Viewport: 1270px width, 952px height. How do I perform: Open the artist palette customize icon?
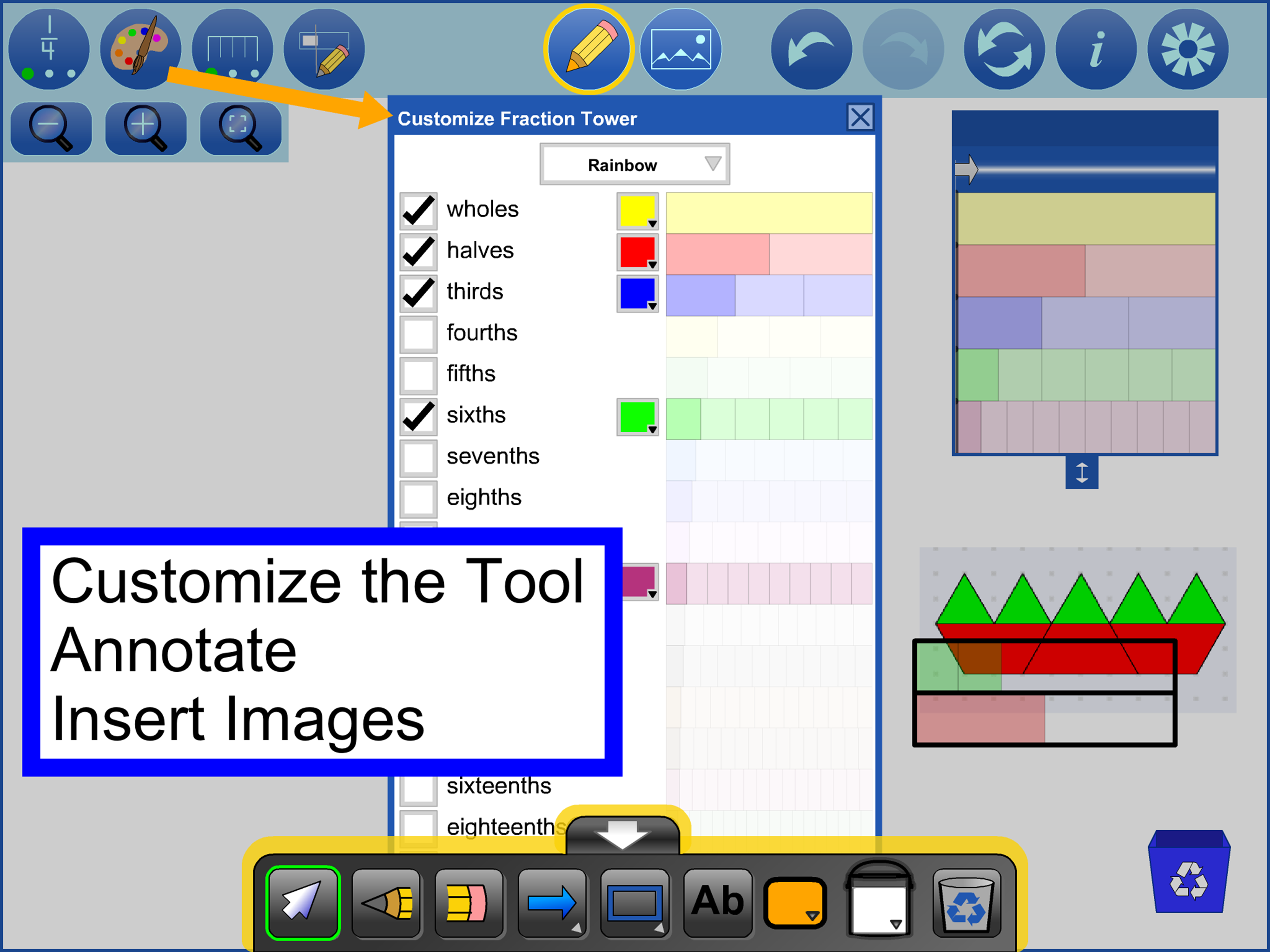[x=141, y=49]
